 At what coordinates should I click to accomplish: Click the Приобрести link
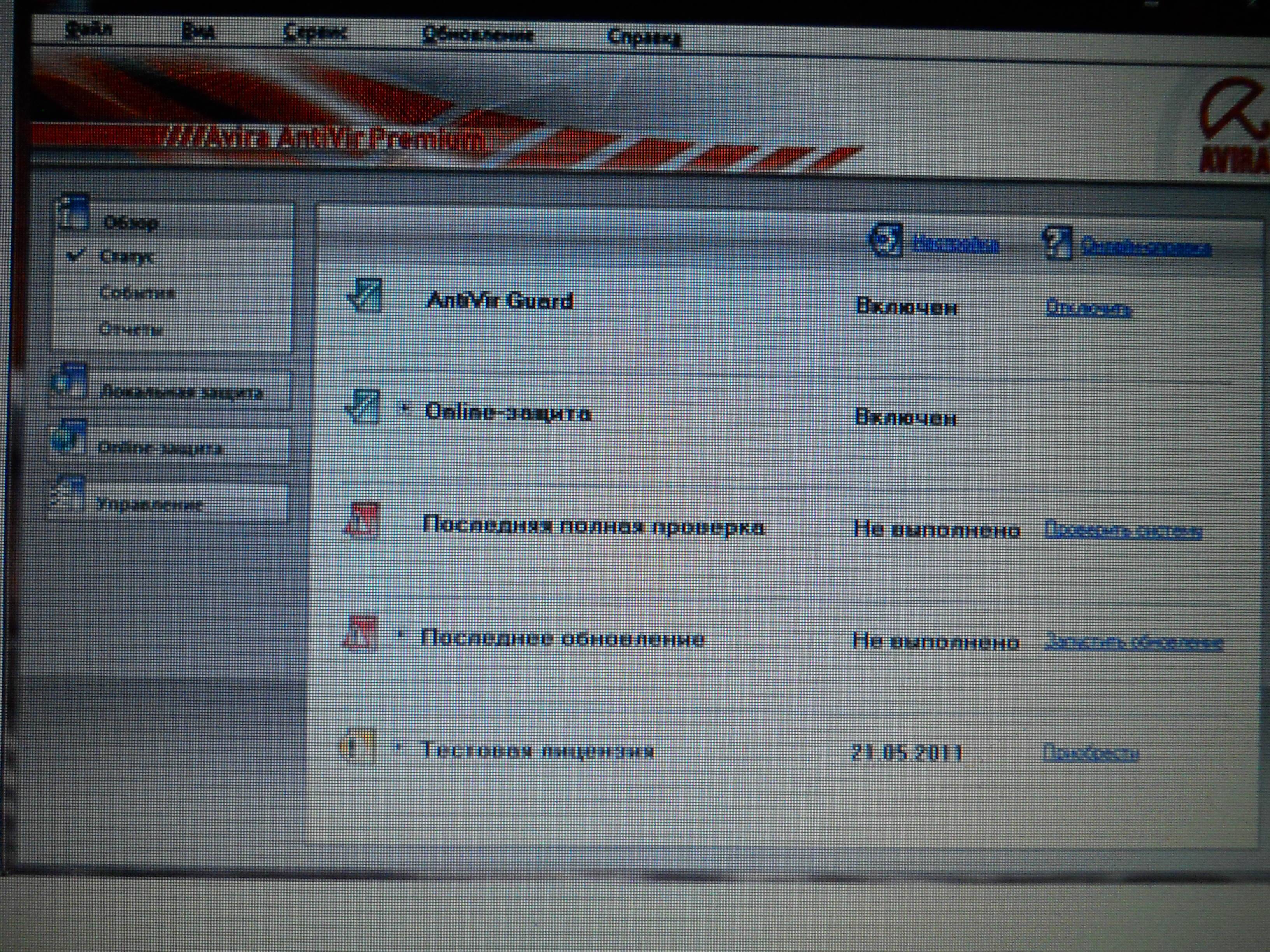pyautogui.click(x=1090, y=753)
